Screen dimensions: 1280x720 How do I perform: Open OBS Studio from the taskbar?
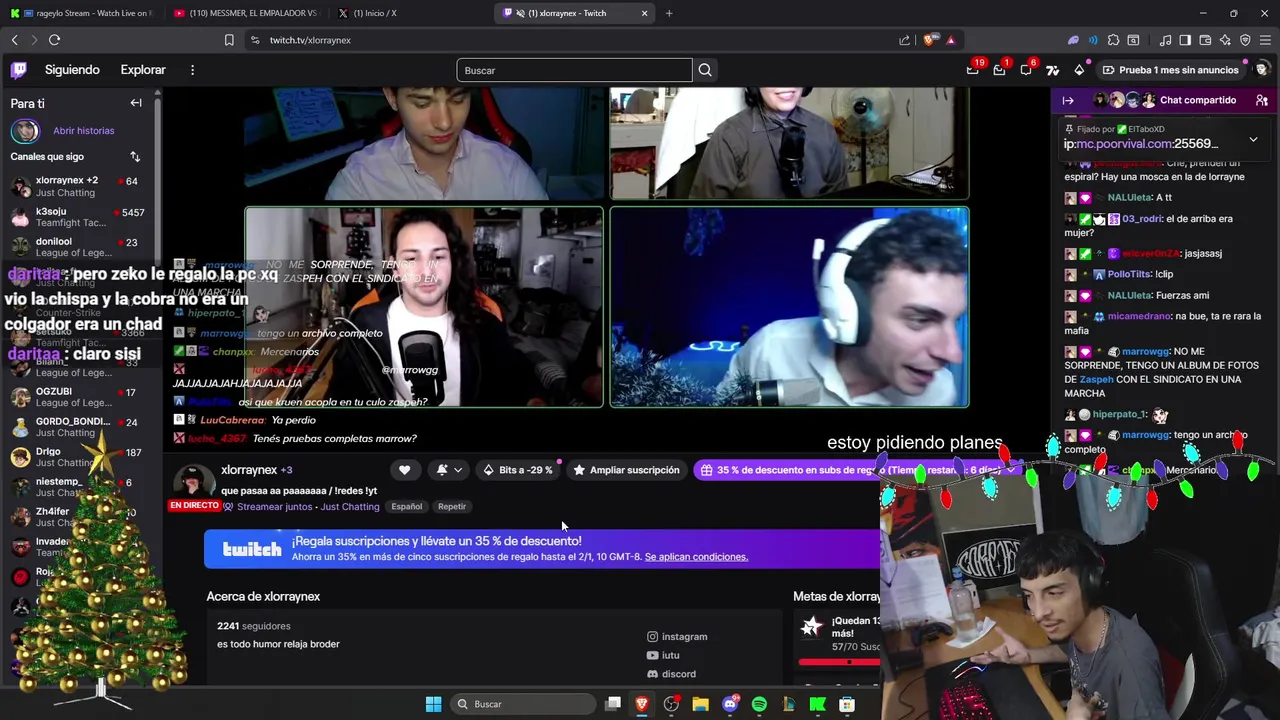point(671,704)
